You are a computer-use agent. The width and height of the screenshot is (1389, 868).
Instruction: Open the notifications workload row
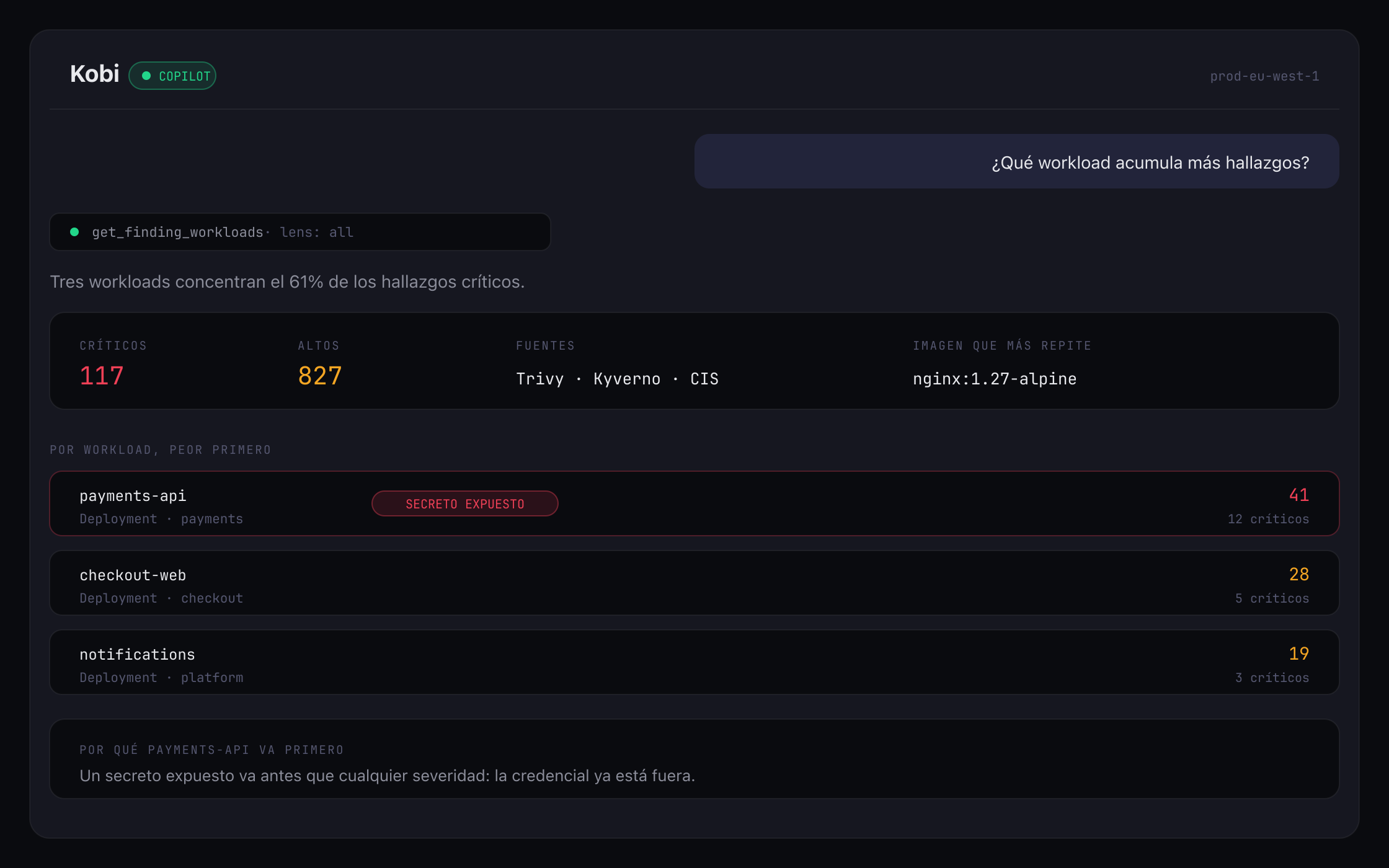(x=694, y=662)
